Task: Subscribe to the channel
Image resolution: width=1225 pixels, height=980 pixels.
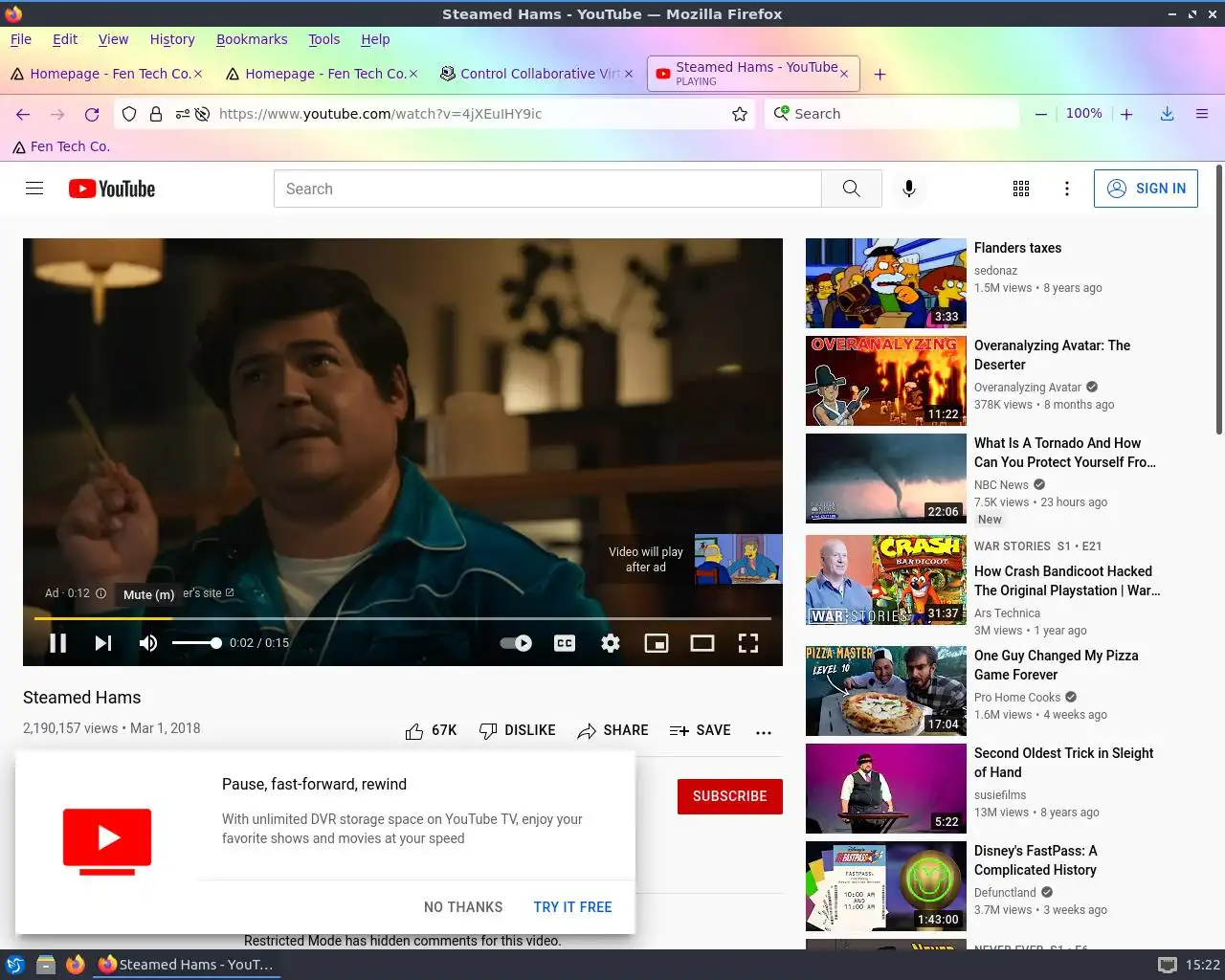Action: pos(730,796)
